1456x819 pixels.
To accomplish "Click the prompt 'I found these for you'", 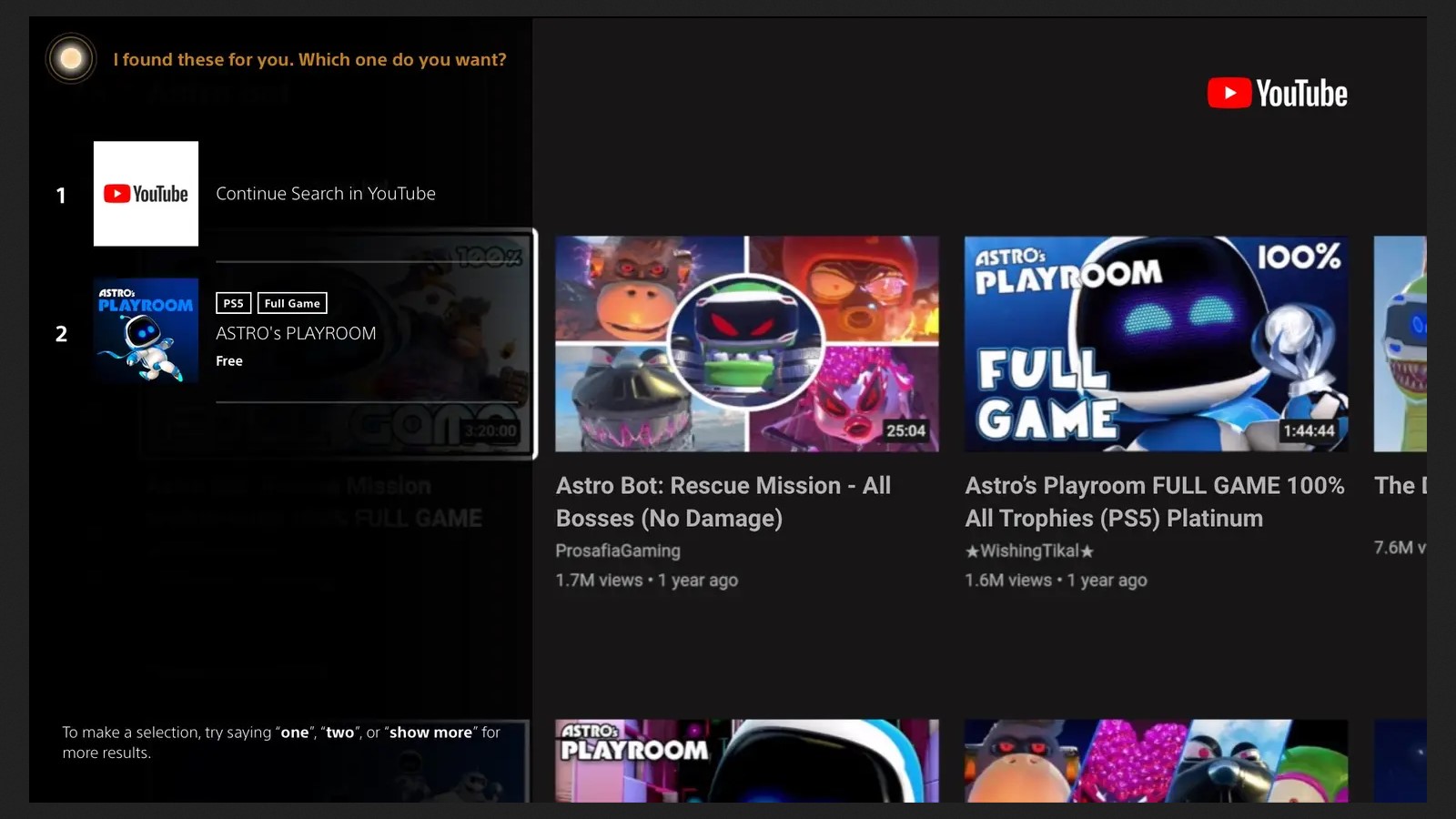I will point(309,59).
